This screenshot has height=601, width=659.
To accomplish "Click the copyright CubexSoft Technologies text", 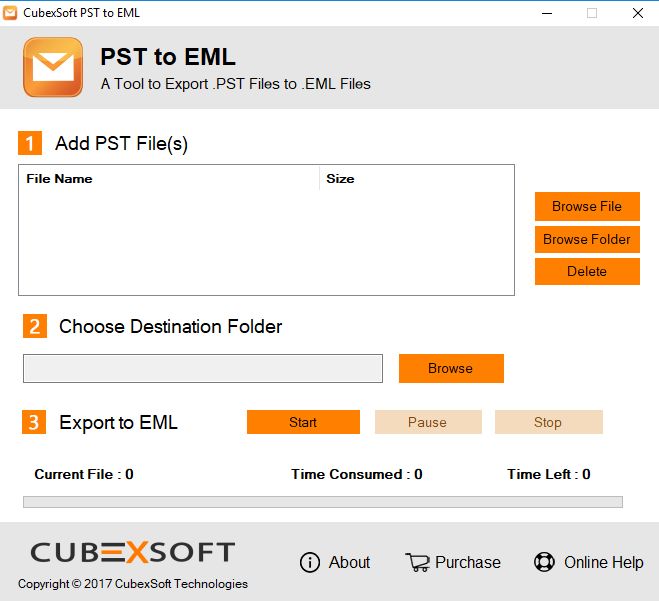I will tap(133, 584).
